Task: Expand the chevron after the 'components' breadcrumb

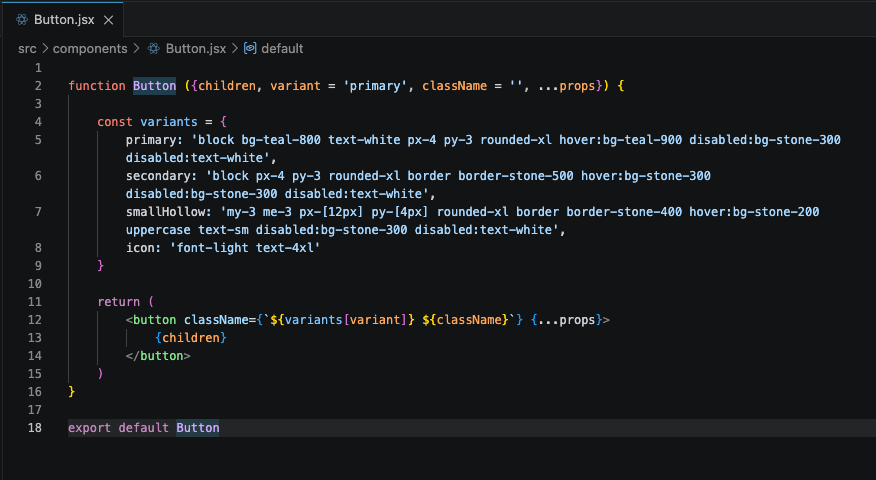Action: [136, 49]
